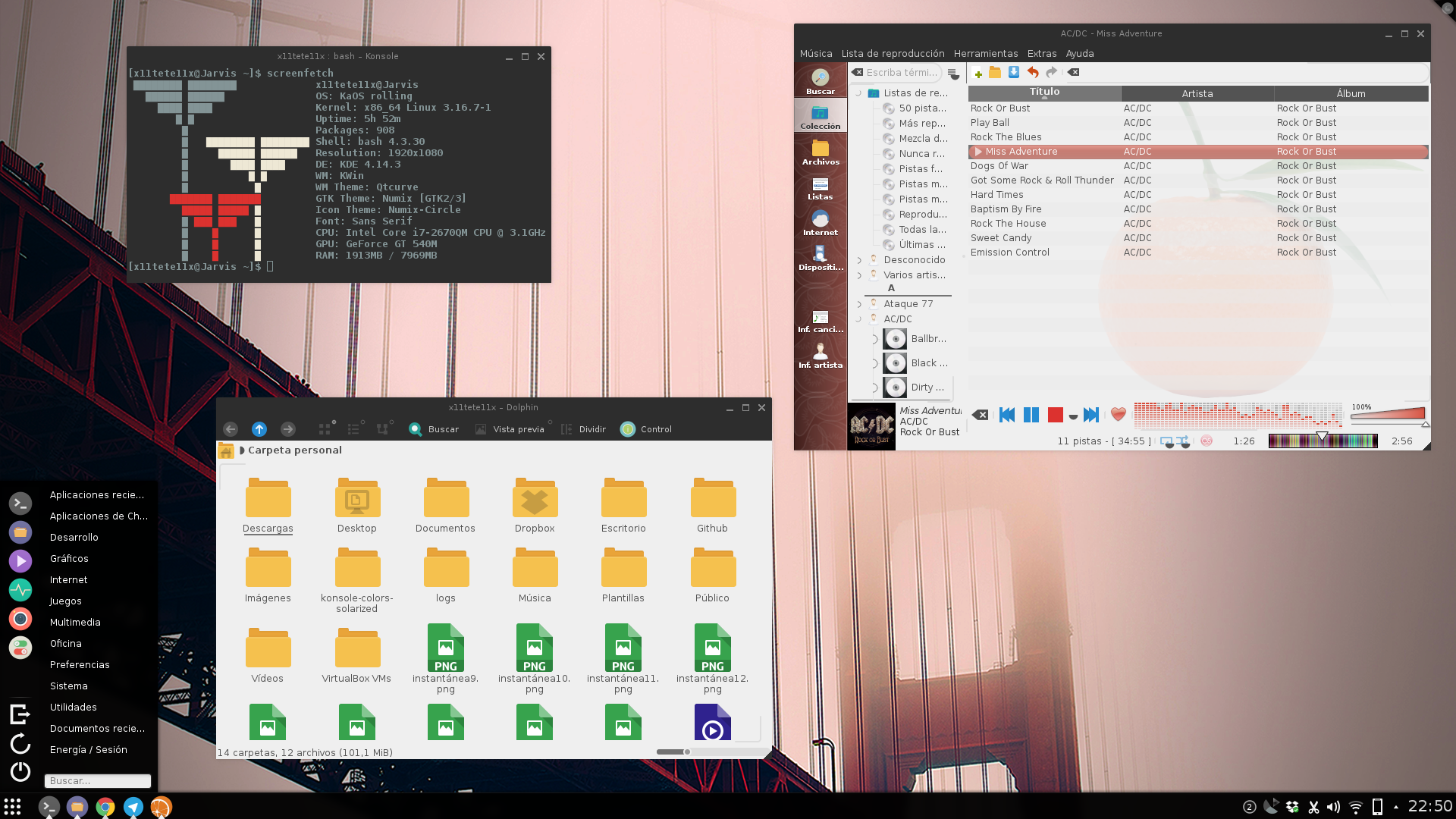Open the Herramientas menu

point(986,54)
